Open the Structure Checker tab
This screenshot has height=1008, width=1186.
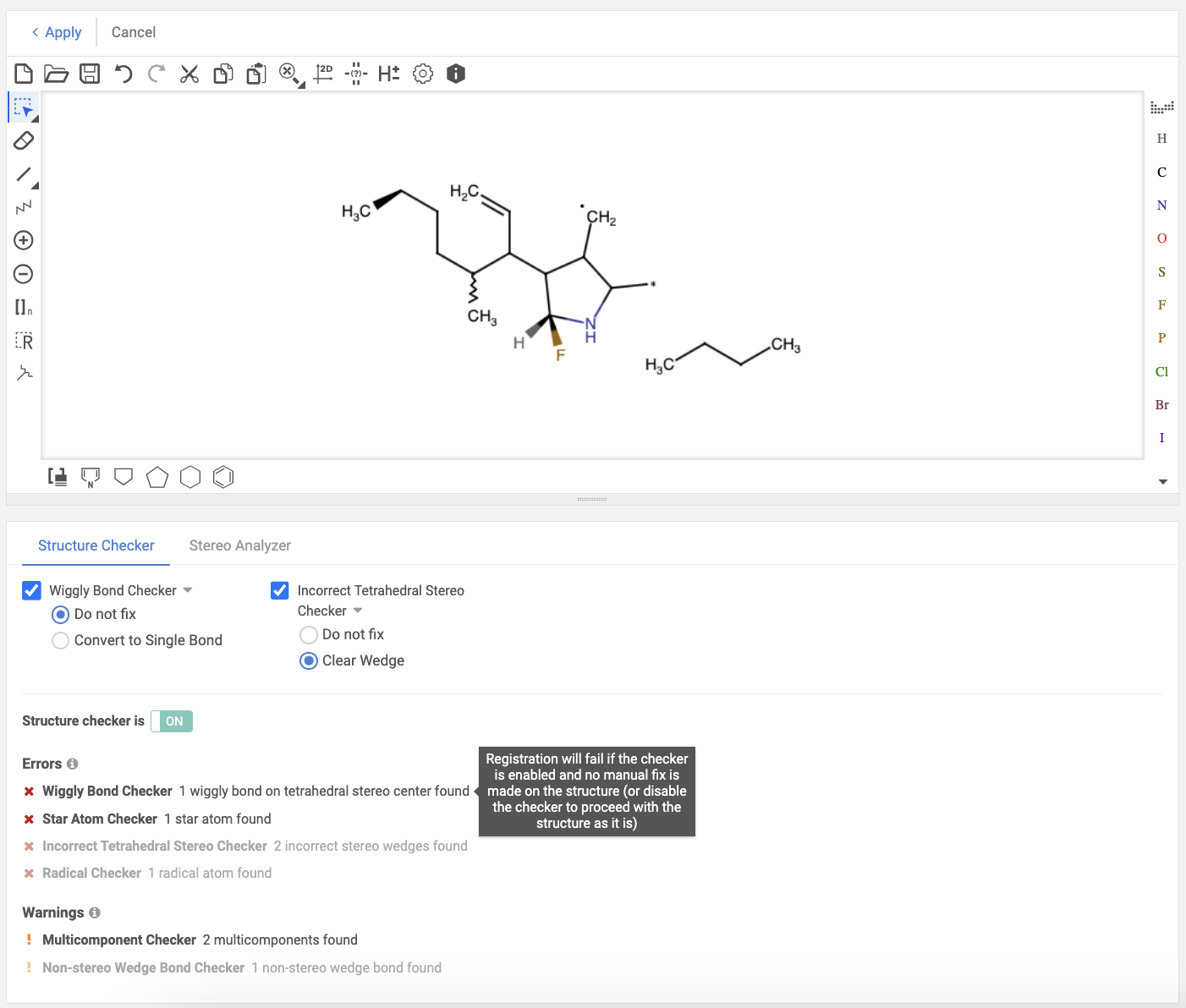tap(96, 546)
